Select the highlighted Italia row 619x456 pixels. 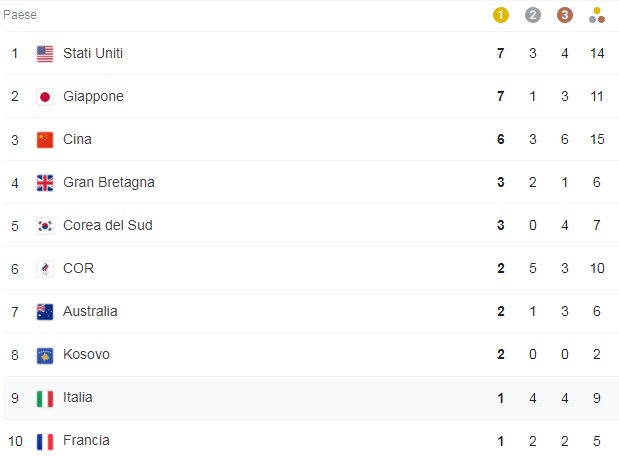click(x=310, y=398)
